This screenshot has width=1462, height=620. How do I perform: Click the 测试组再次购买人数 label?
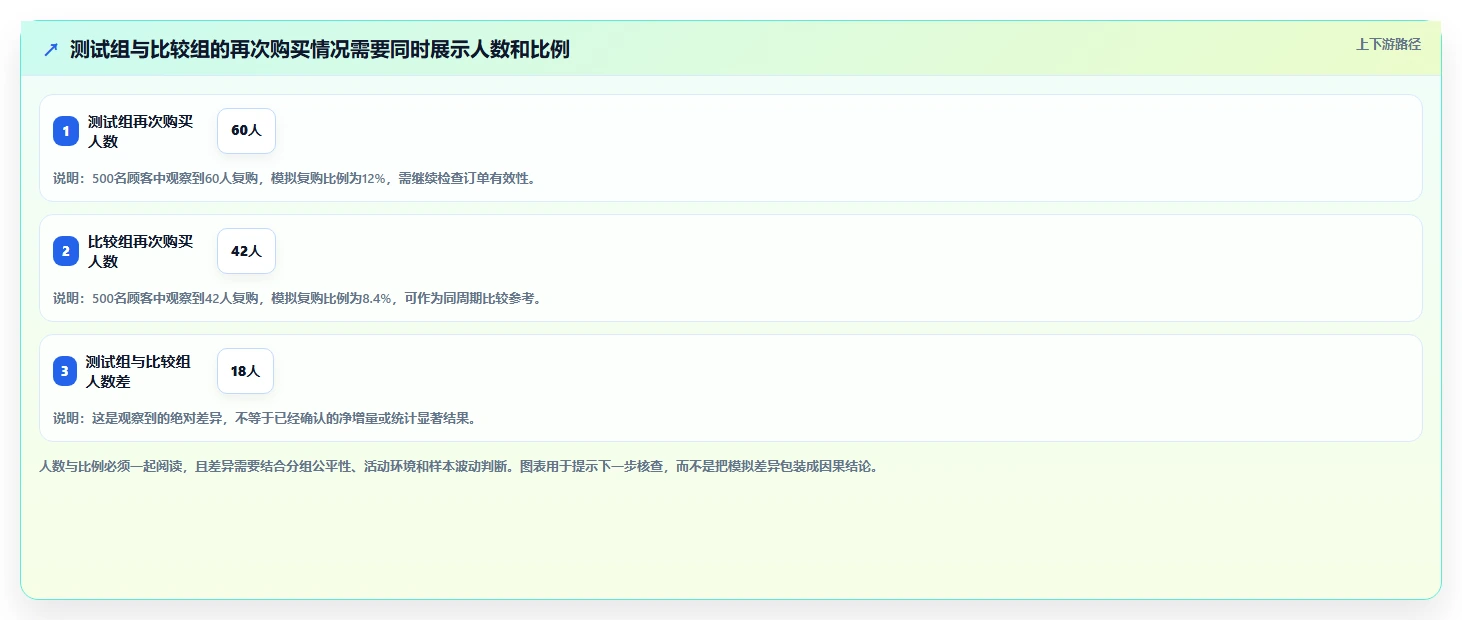click(x=141, y=131)
